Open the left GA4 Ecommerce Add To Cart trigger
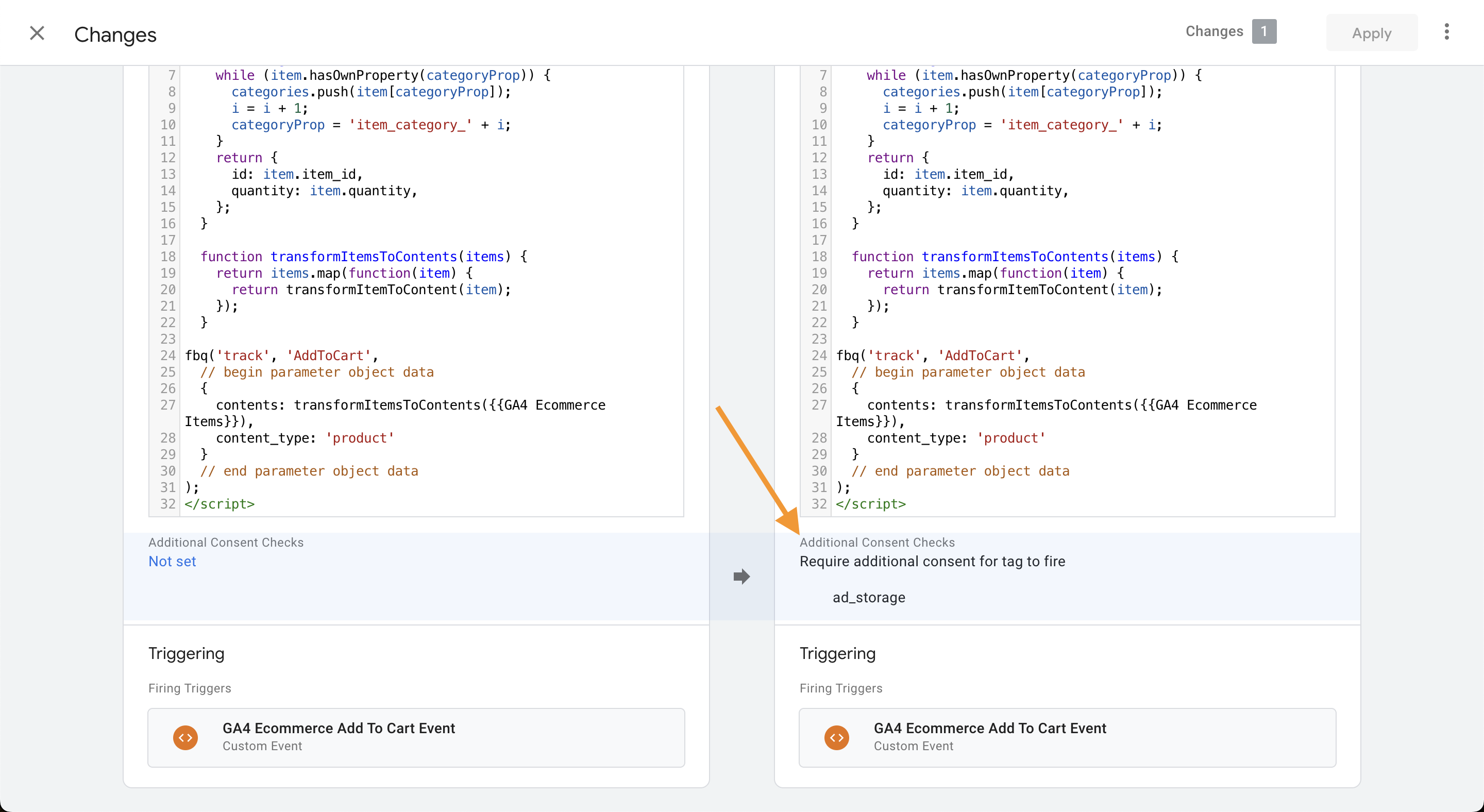Viewport: 1484px width, 812px height. point(416,737)
